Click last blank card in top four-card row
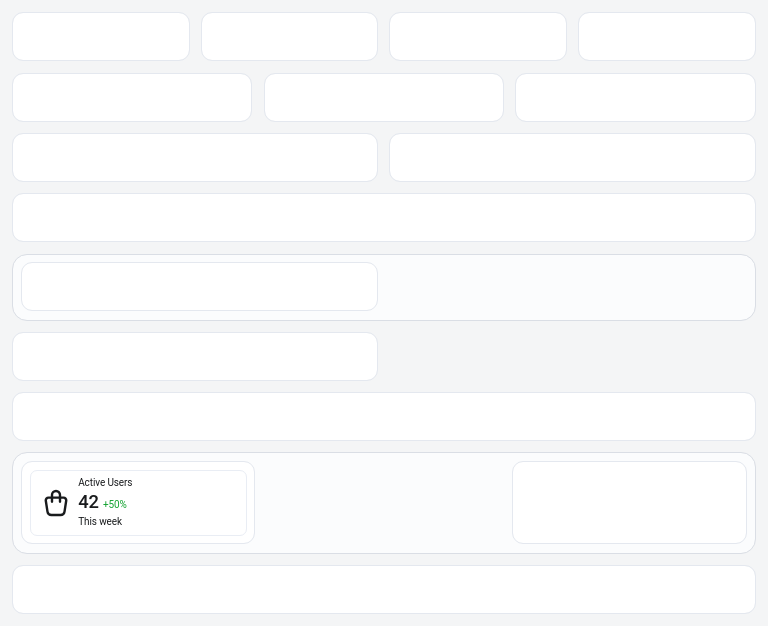The image size is (768, 626). pos(667,37)
